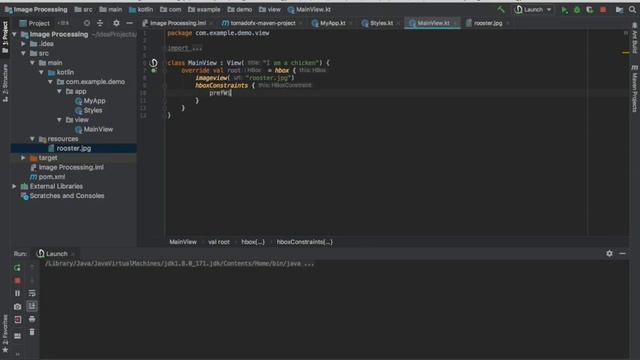This screenshot has height=360, width=640.
Task: Stop the process using the top toolbar stop icon
Action: [x=603, y=10]
